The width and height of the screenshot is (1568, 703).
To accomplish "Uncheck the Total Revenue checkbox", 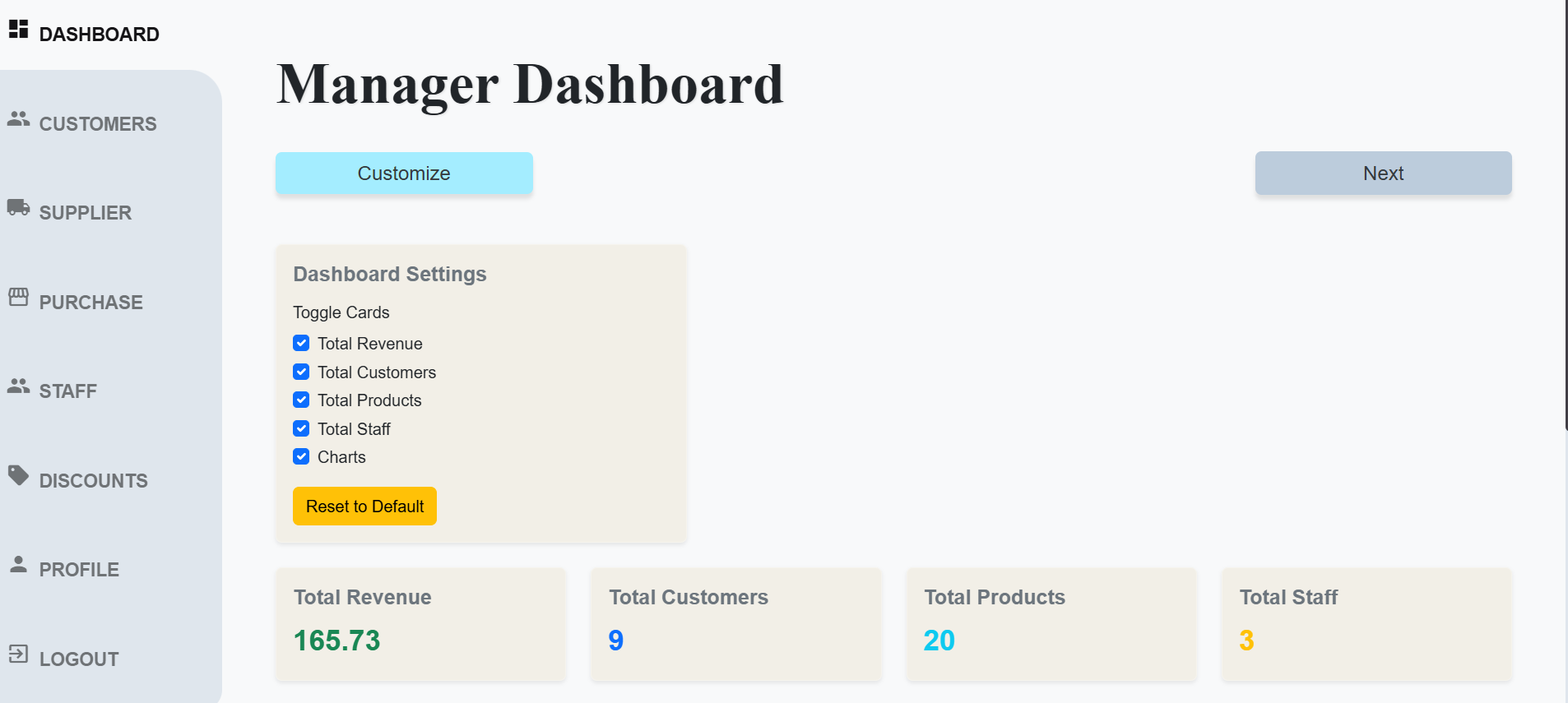I will pos(301,343).
